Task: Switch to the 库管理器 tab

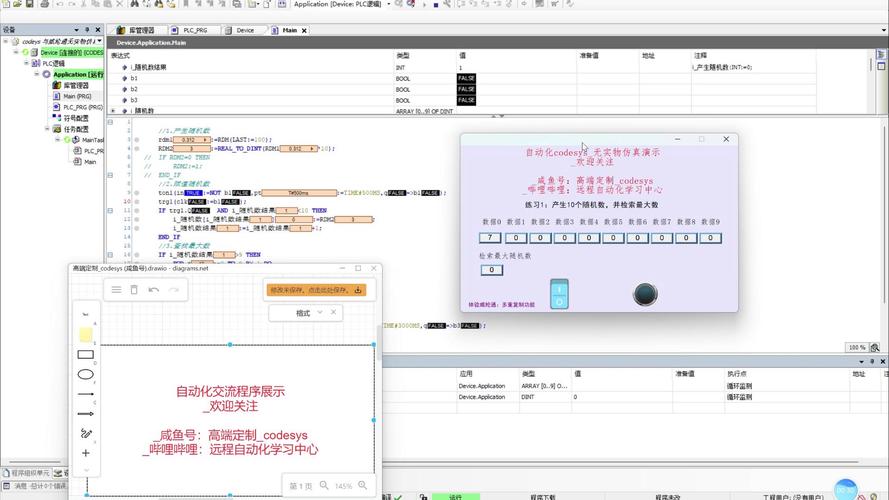Action: [x=136, y=31]
